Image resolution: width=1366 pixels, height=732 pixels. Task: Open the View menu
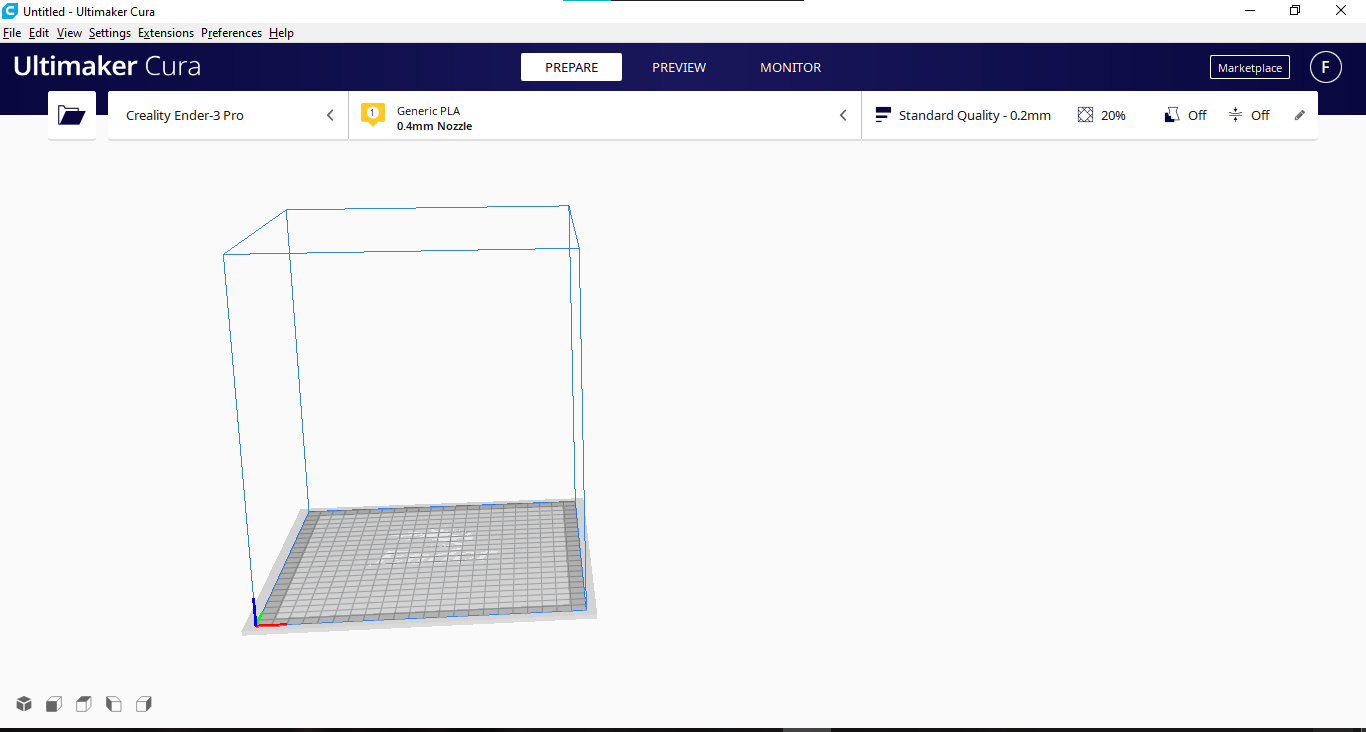(x=69, y=33)
